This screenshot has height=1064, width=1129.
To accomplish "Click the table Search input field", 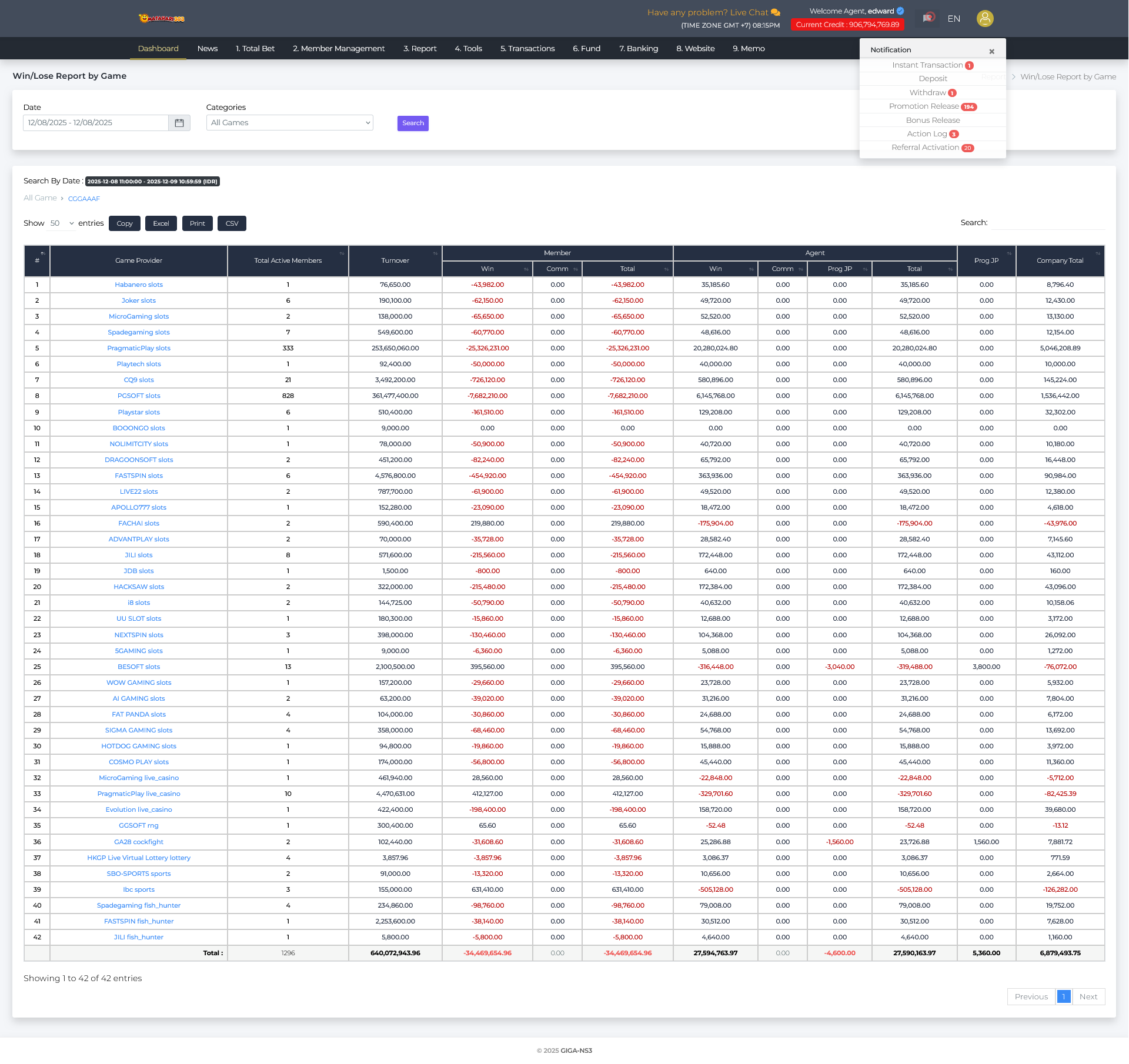I will pos(1048,223).
